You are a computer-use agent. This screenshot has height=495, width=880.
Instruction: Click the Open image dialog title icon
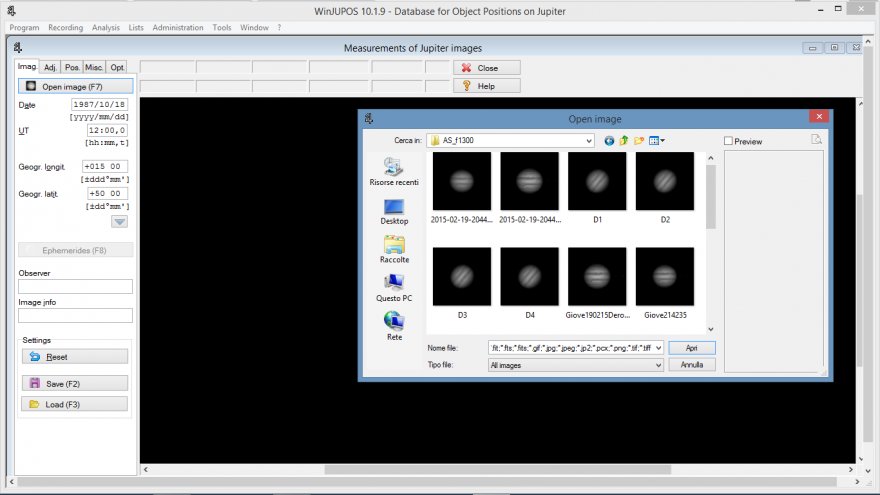pos(369,118)
